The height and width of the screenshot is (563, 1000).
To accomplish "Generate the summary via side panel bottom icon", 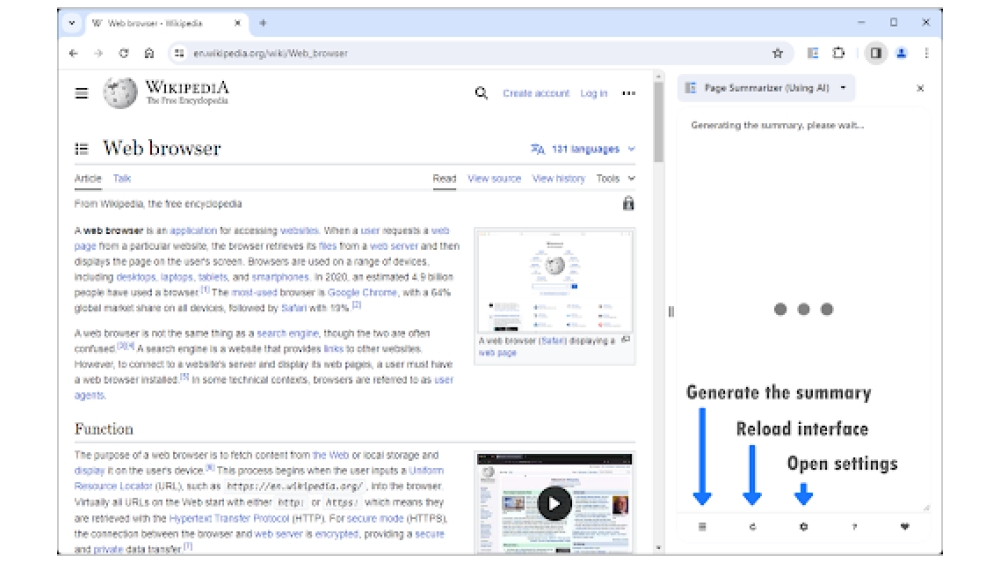I will (702, 527).
